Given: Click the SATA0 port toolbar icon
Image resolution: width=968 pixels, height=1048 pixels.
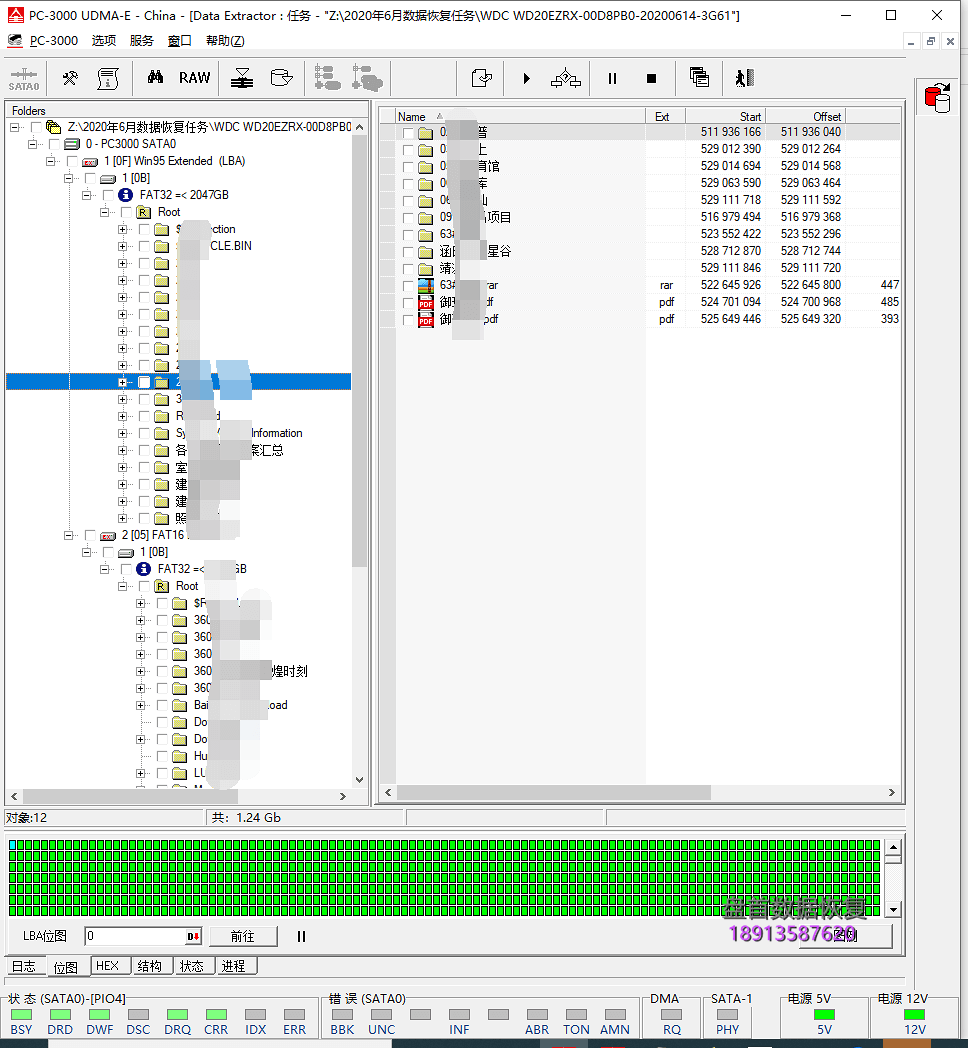Looking at the screenshot, I should tap(24, 79).
